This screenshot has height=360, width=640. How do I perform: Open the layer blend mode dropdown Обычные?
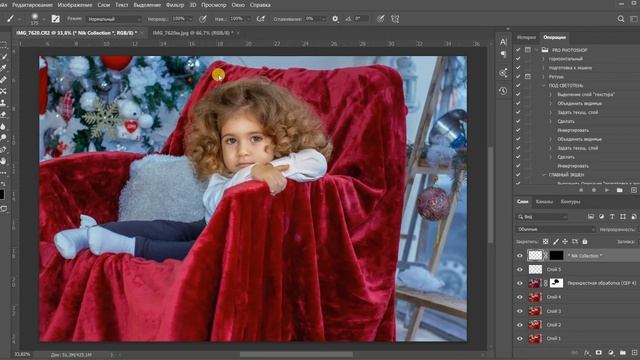tap(556, 229)
